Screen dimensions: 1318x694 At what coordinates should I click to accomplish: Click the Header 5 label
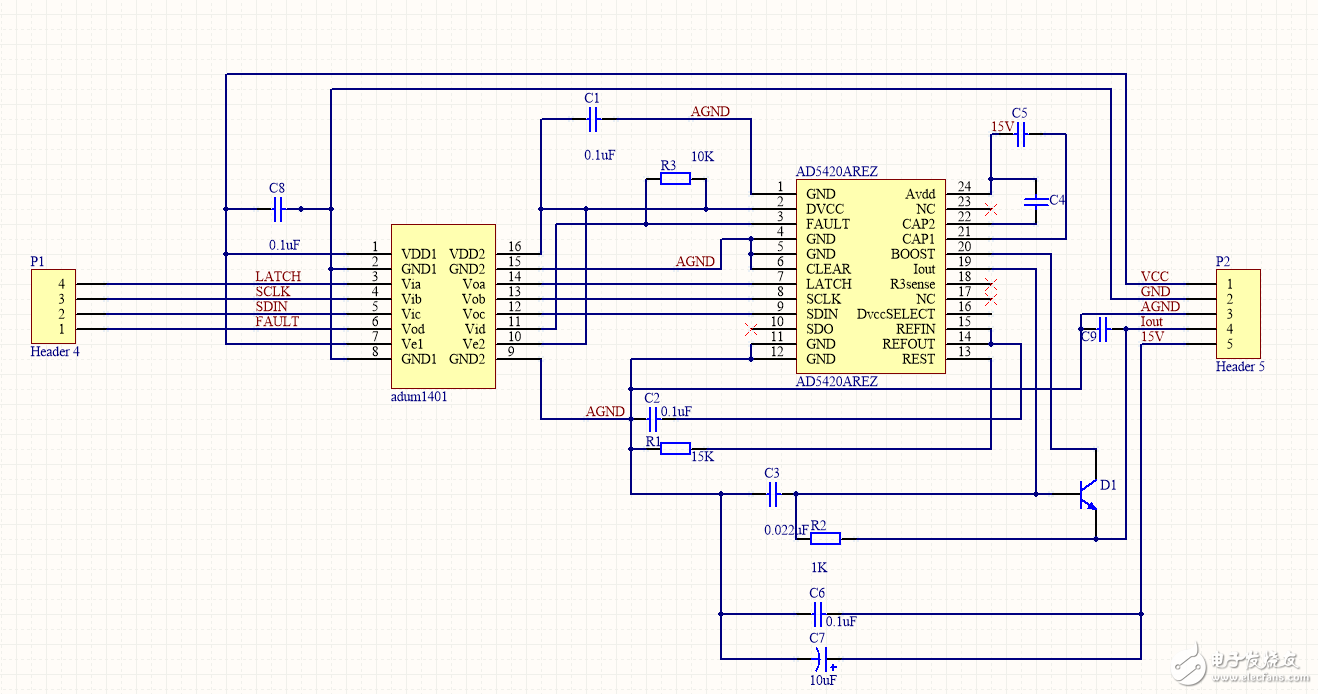1240,367
